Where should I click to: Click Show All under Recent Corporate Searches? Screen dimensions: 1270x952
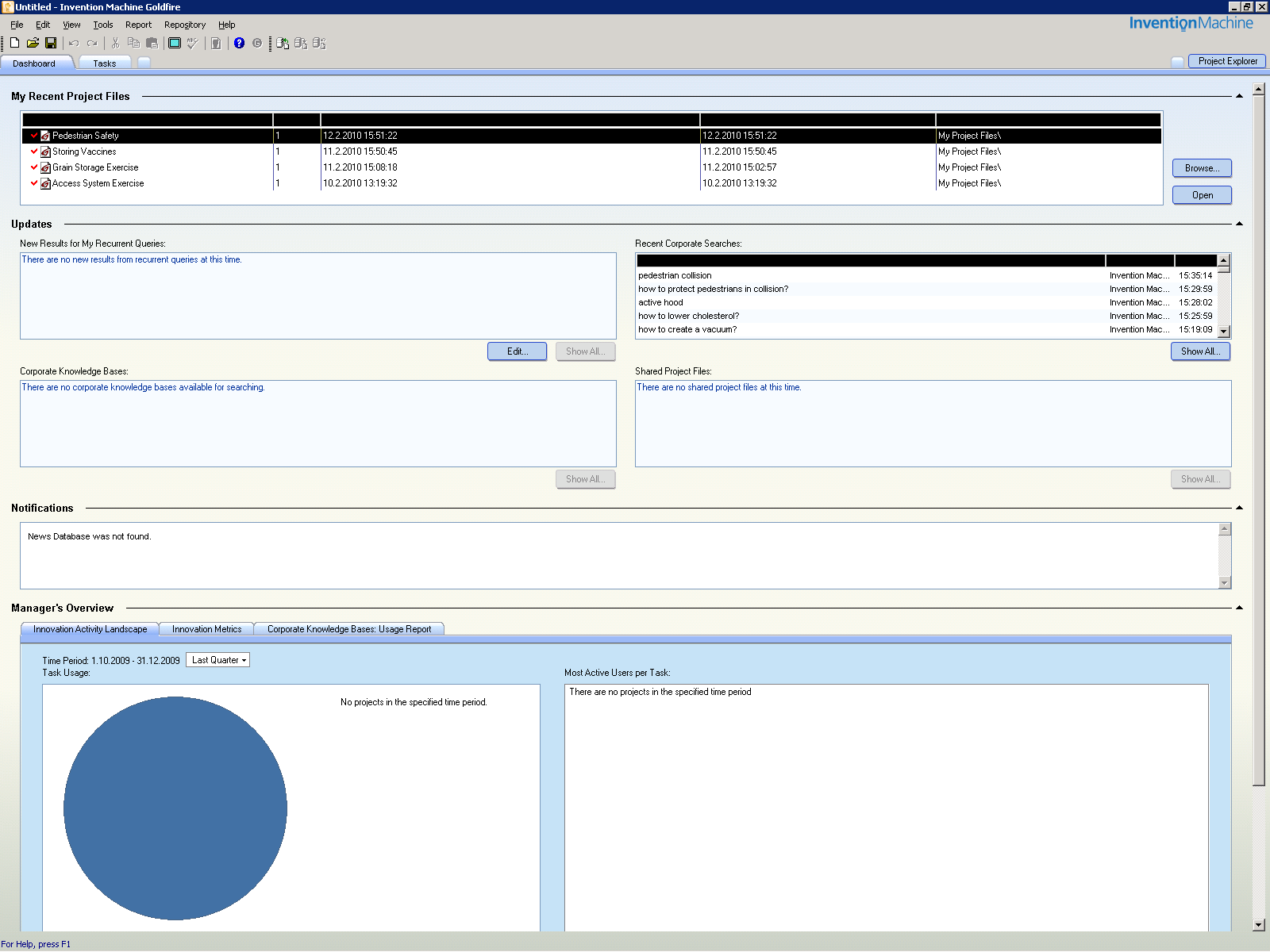coord(1200,351)
